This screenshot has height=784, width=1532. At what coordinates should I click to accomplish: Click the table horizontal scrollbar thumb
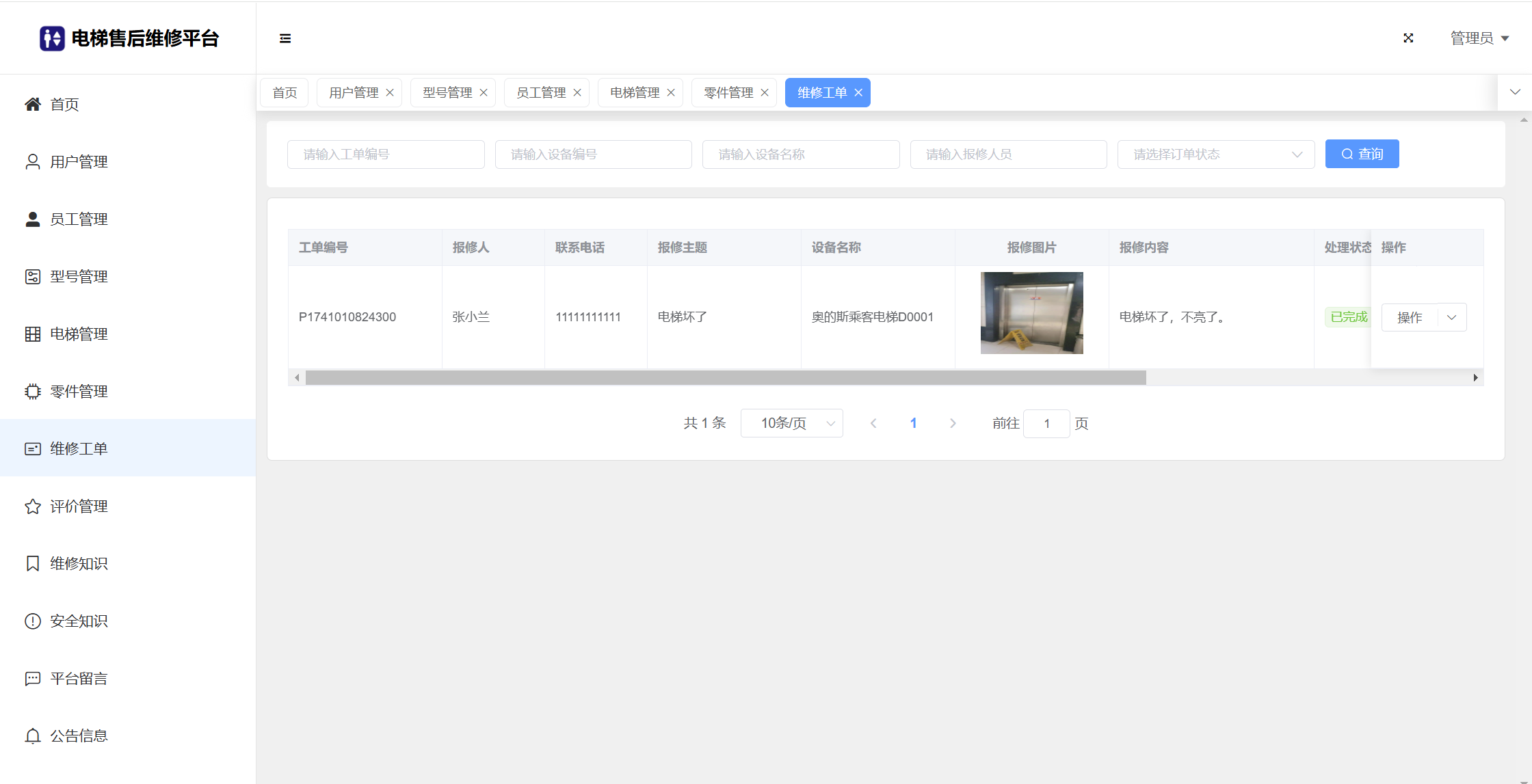tap(725, 378)
